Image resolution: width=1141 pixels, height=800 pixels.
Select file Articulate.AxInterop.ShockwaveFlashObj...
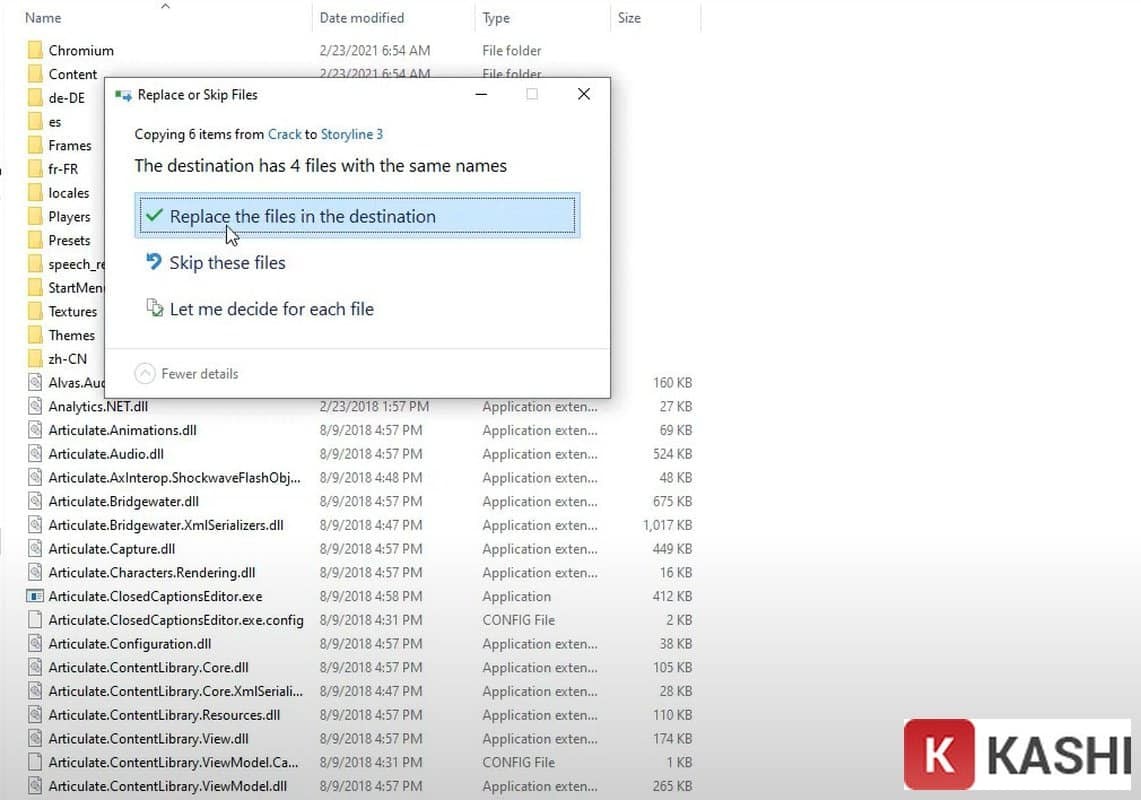pyautogui.click(x=174, y=478)
